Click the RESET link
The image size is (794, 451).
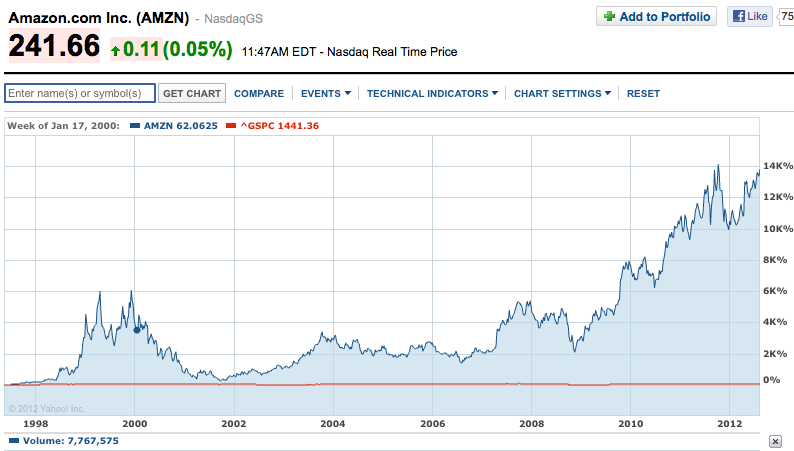643,94
